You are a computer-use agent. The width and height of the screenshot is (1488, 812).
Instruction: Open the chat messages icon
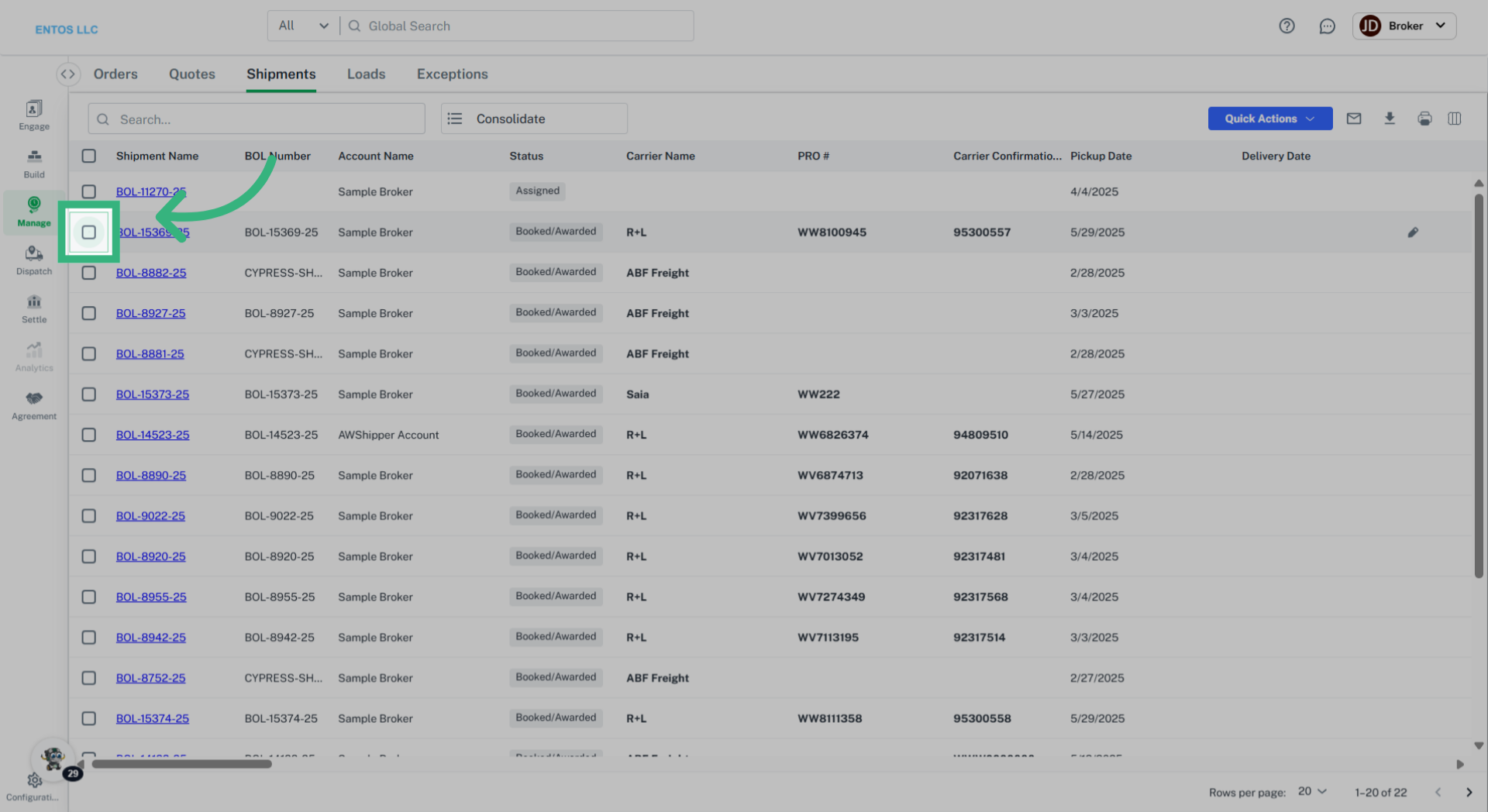(1327, 26)
